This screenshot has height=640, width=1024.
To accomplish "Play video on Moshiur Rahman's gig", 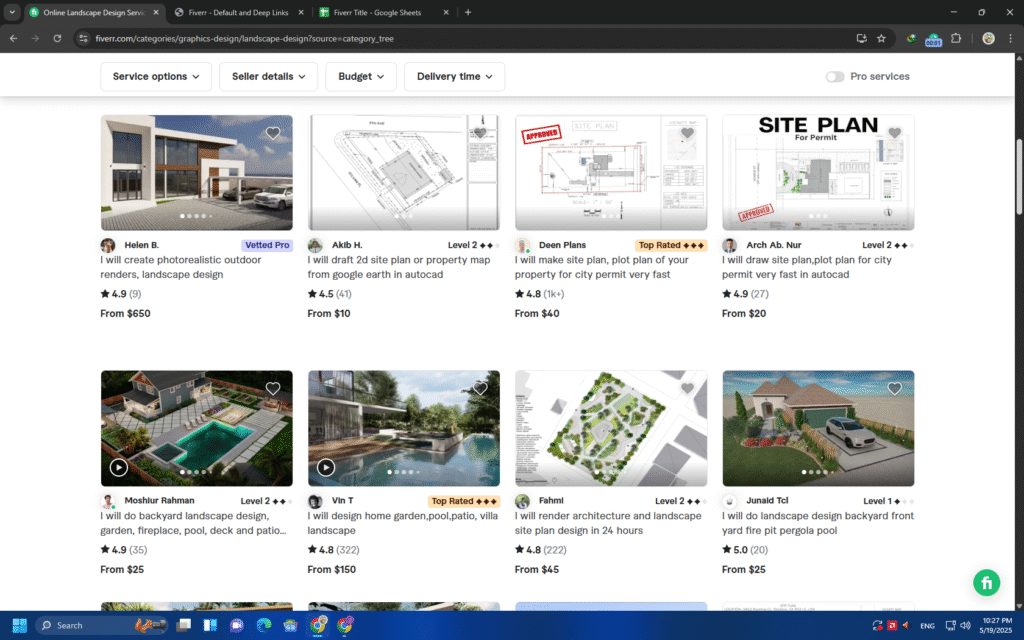I will click(118, 468).
